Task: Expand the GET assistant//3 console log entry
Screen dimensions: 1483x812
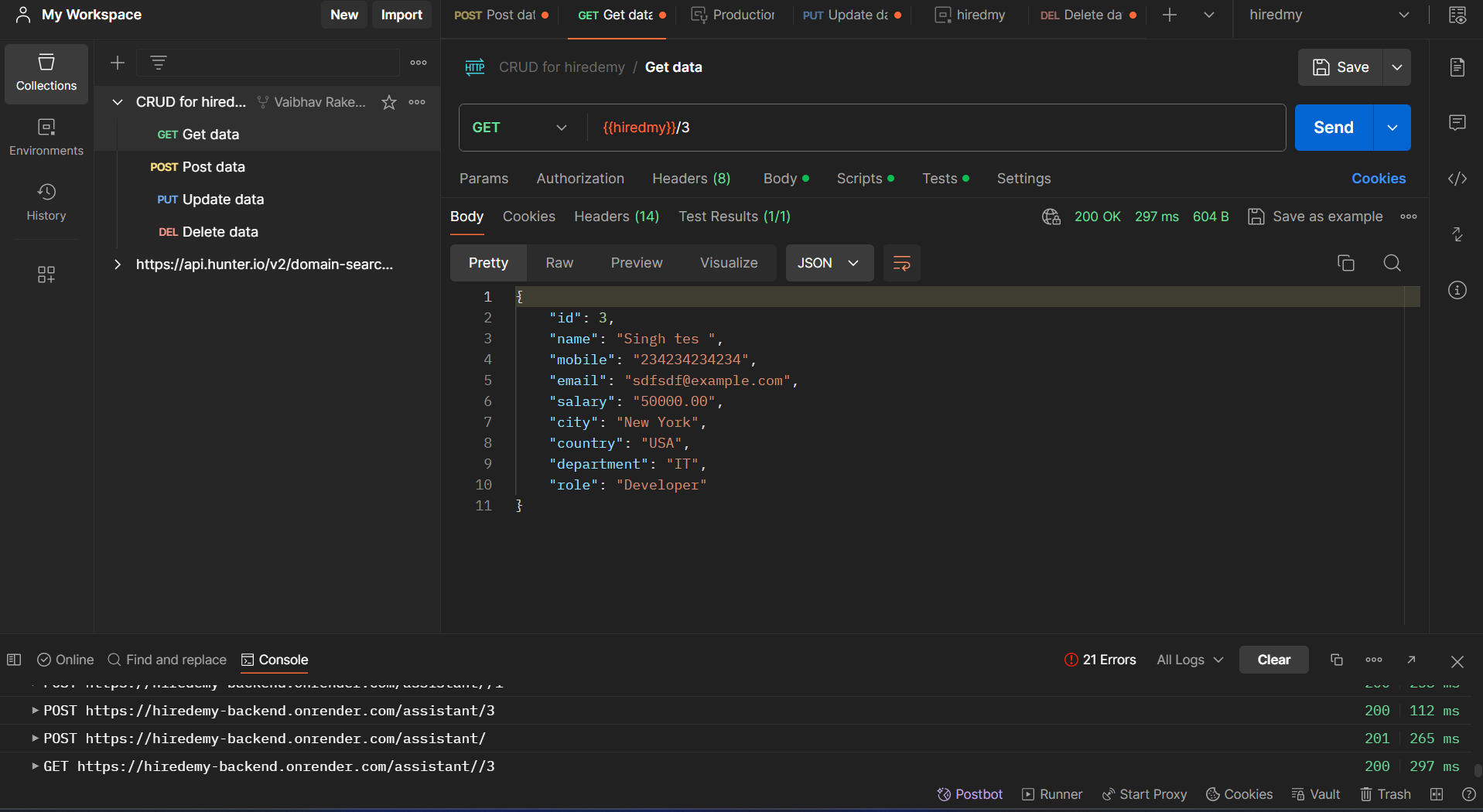Action: click(36, 766)
